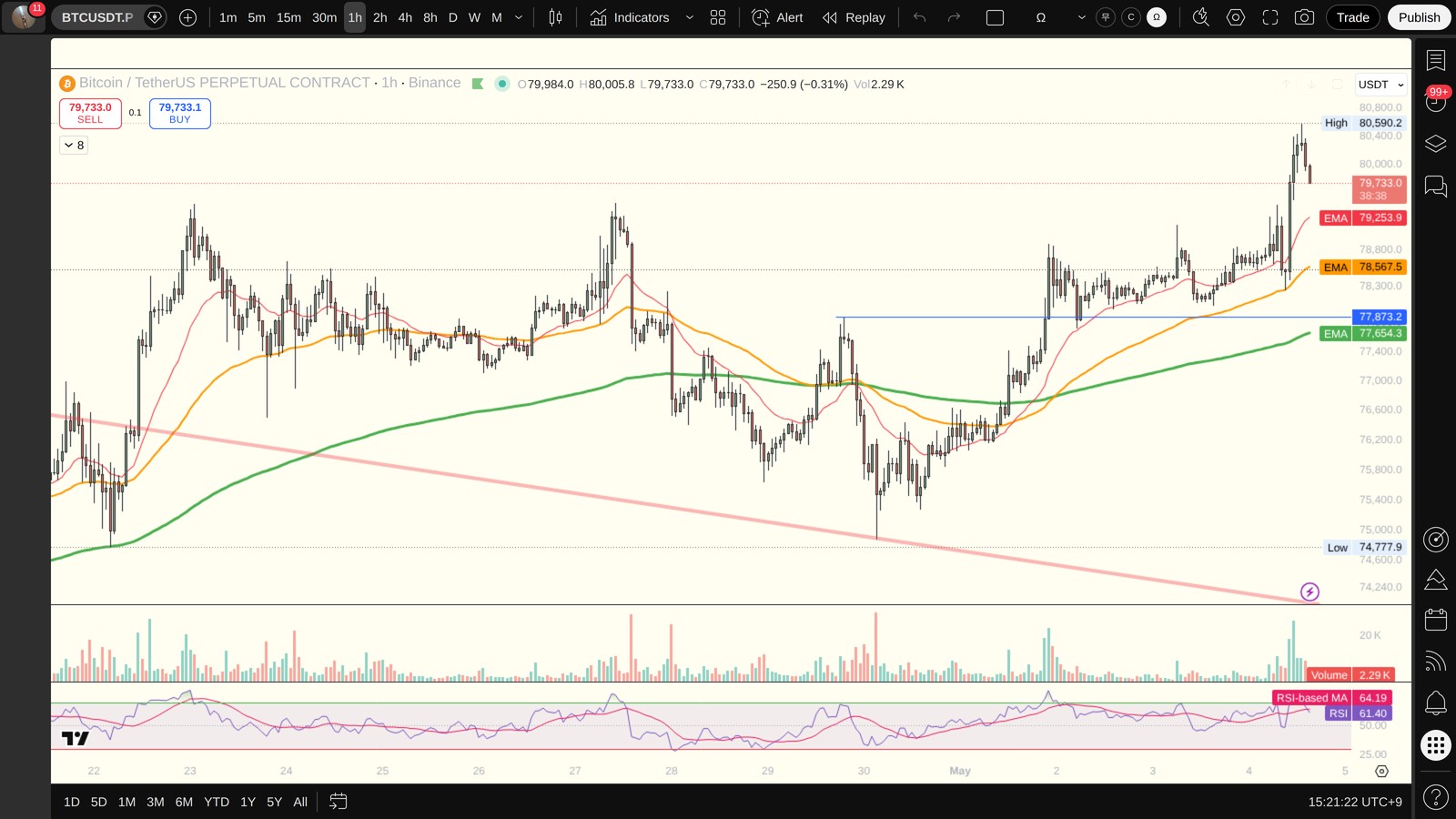Open the watchlist panel in right sidebar
The image size is (1456, 819).
1436,60
